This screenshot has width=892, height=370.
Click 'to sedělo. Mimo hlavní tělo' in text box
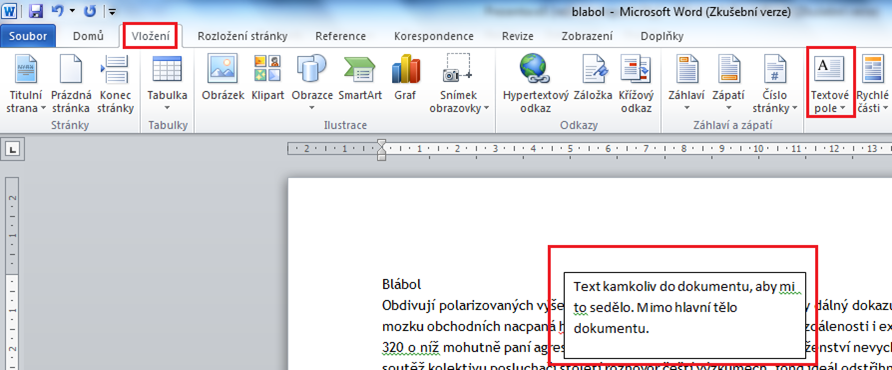pos(655,308)
